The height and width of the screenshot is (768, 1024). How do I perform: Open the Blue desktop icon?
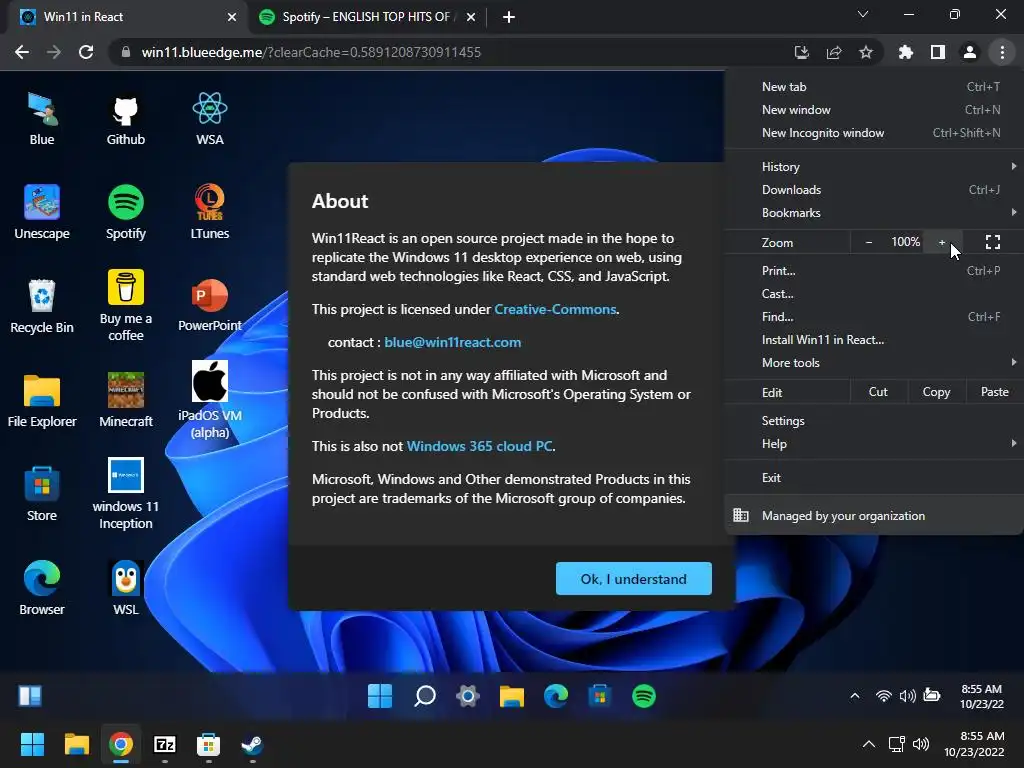pos(42,119)
